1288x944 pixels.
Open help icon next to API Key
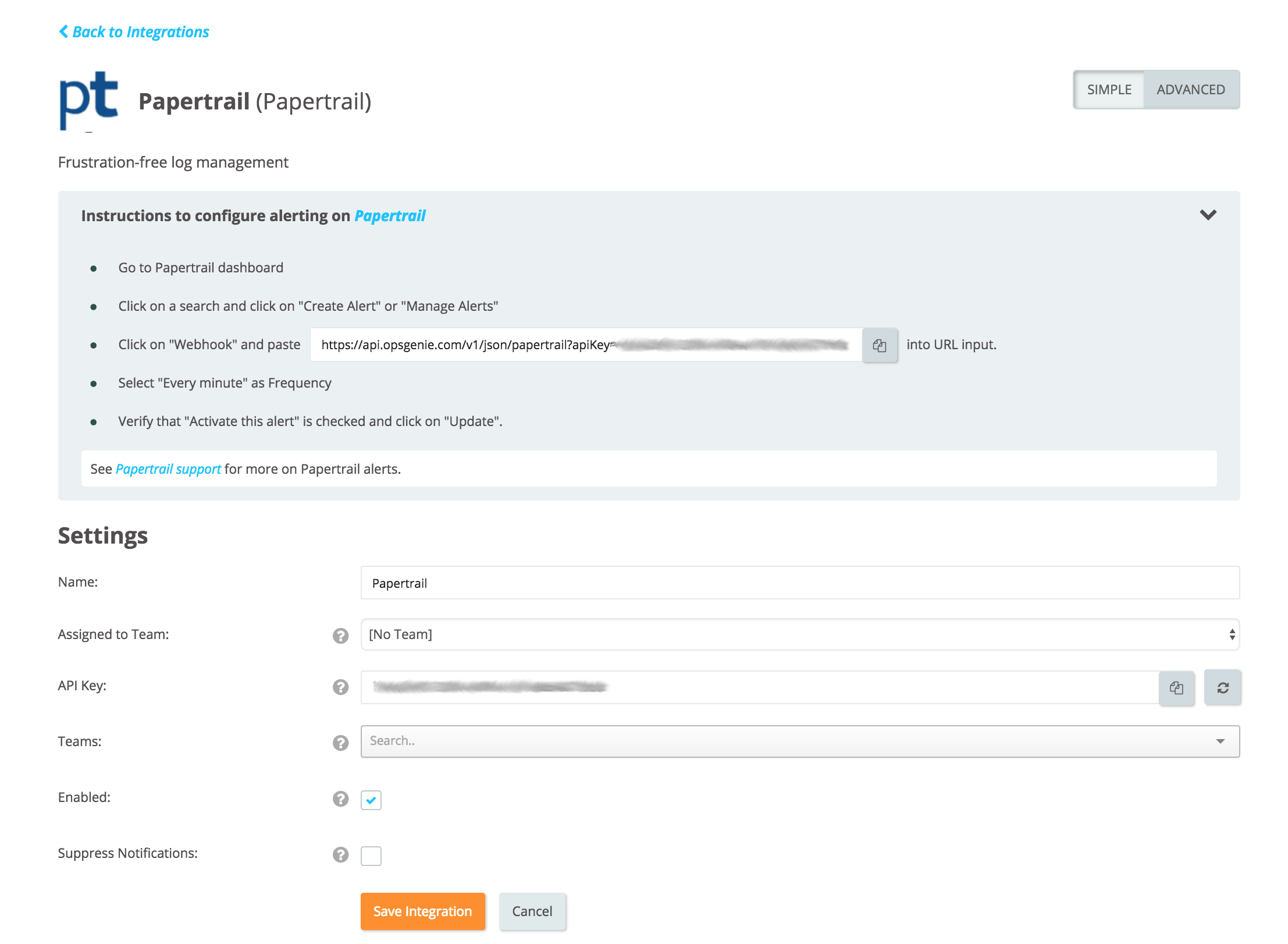coord(340,687)
